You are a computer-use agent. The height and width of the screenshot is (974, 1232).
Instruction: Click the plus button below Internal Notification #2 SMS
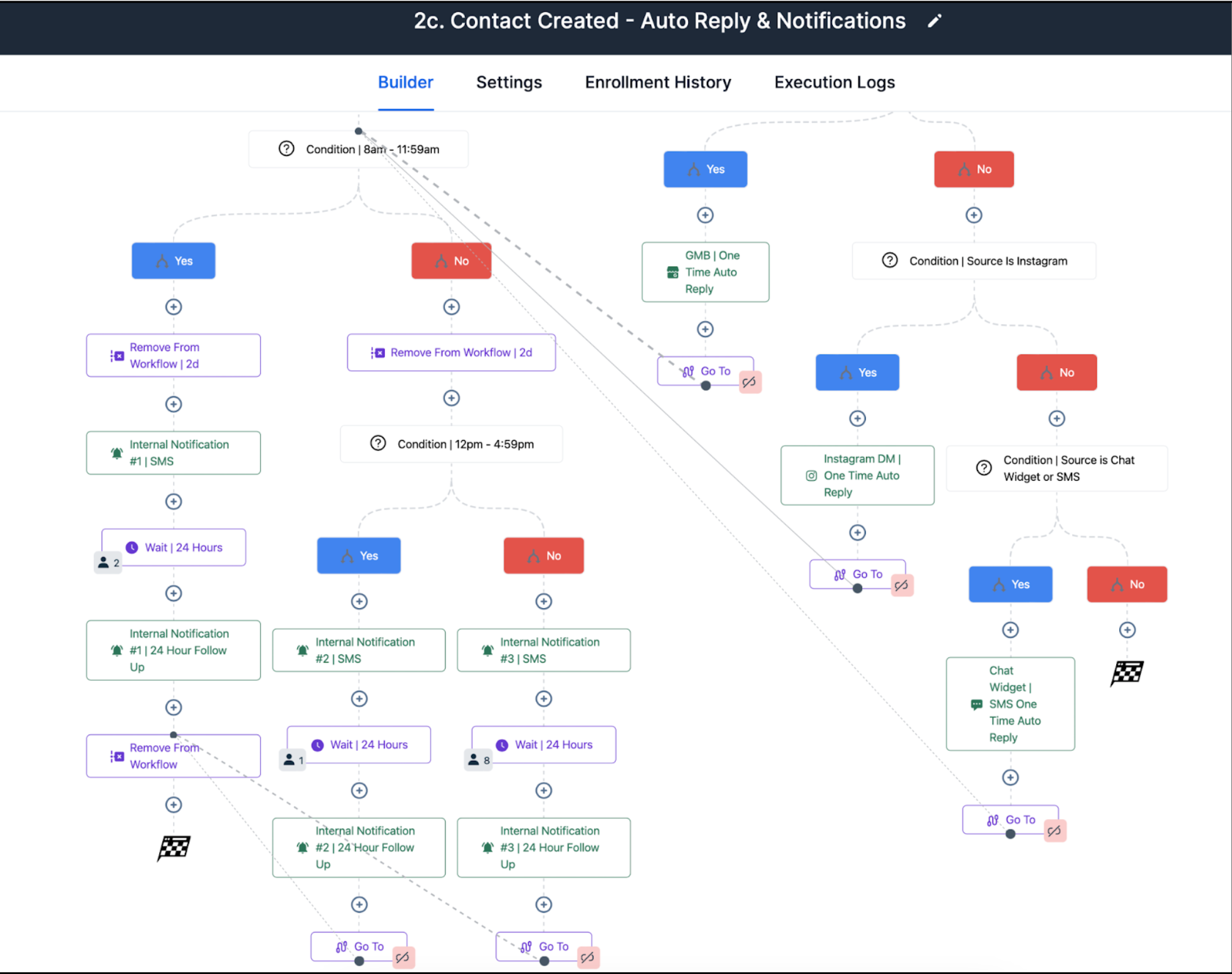tap(360, 699)
